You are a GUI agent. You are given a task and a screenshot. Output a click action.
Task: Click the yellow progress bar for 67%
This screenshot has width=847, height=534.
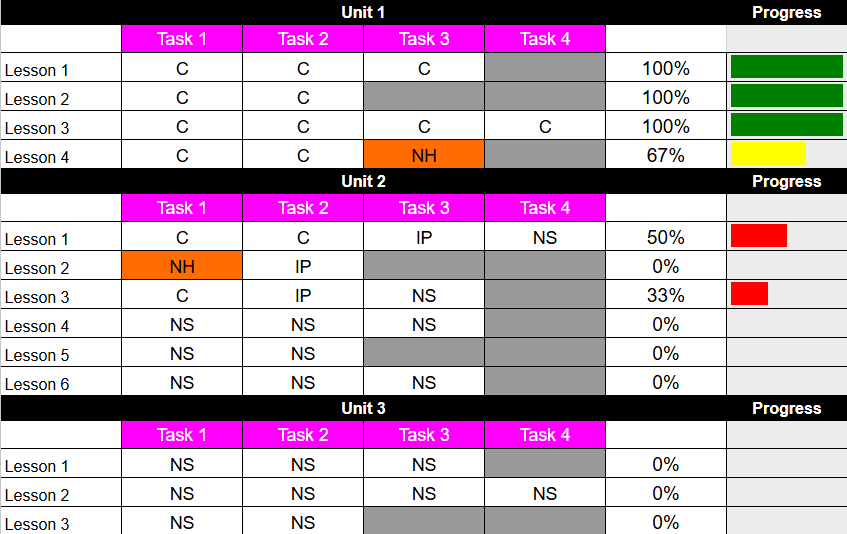768,154
